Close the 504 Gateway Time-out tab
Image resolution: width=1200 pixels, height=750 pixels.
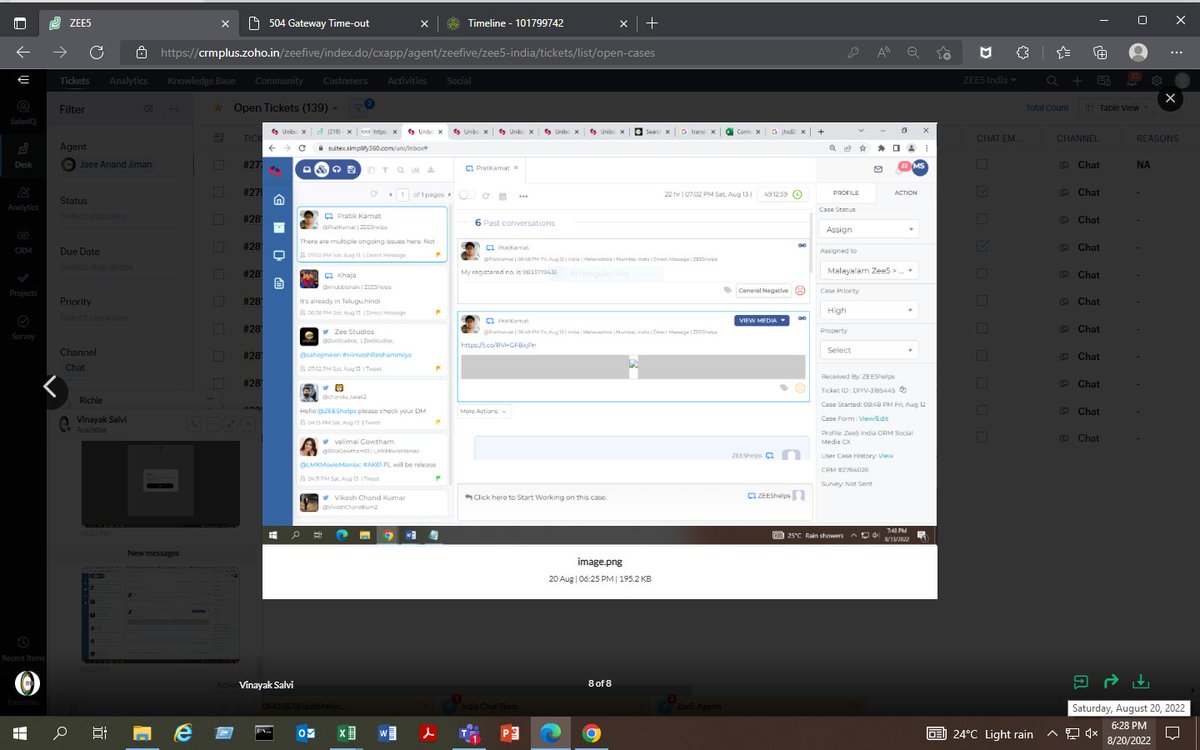[x=425, y=23]
